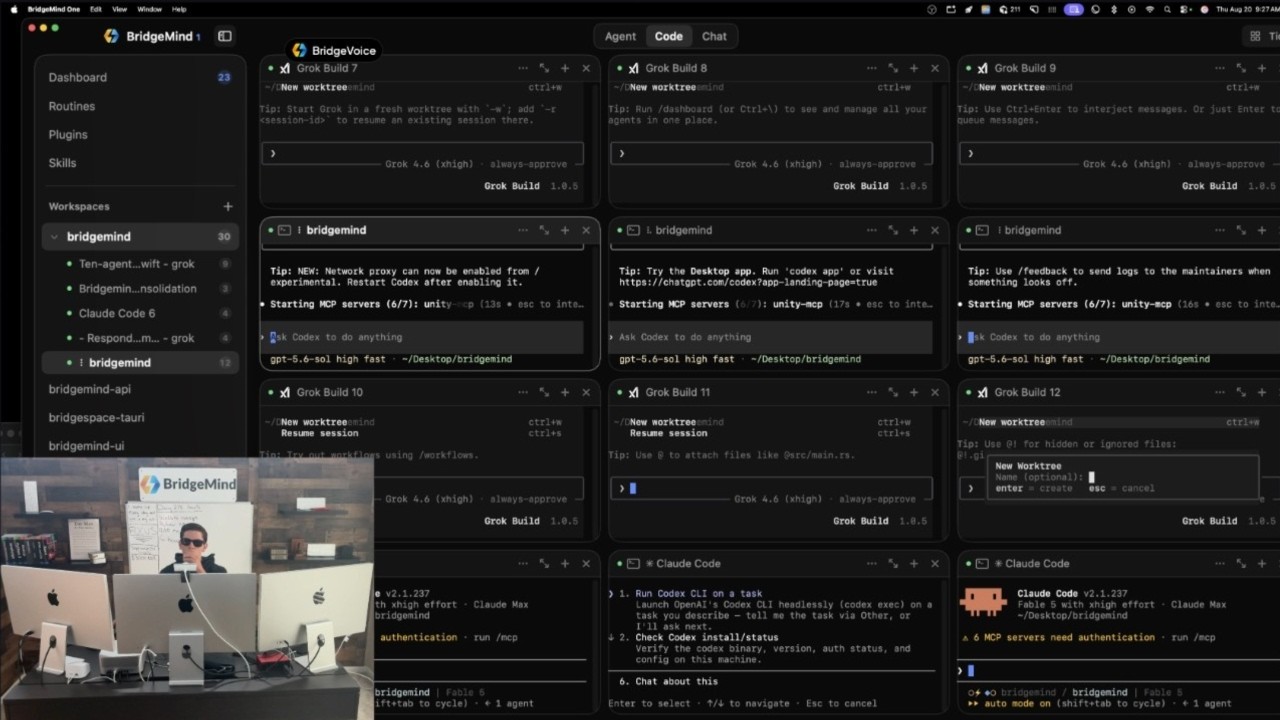Switch to the Agent tab
The image size is (1280, 720).
click(620, 36)
